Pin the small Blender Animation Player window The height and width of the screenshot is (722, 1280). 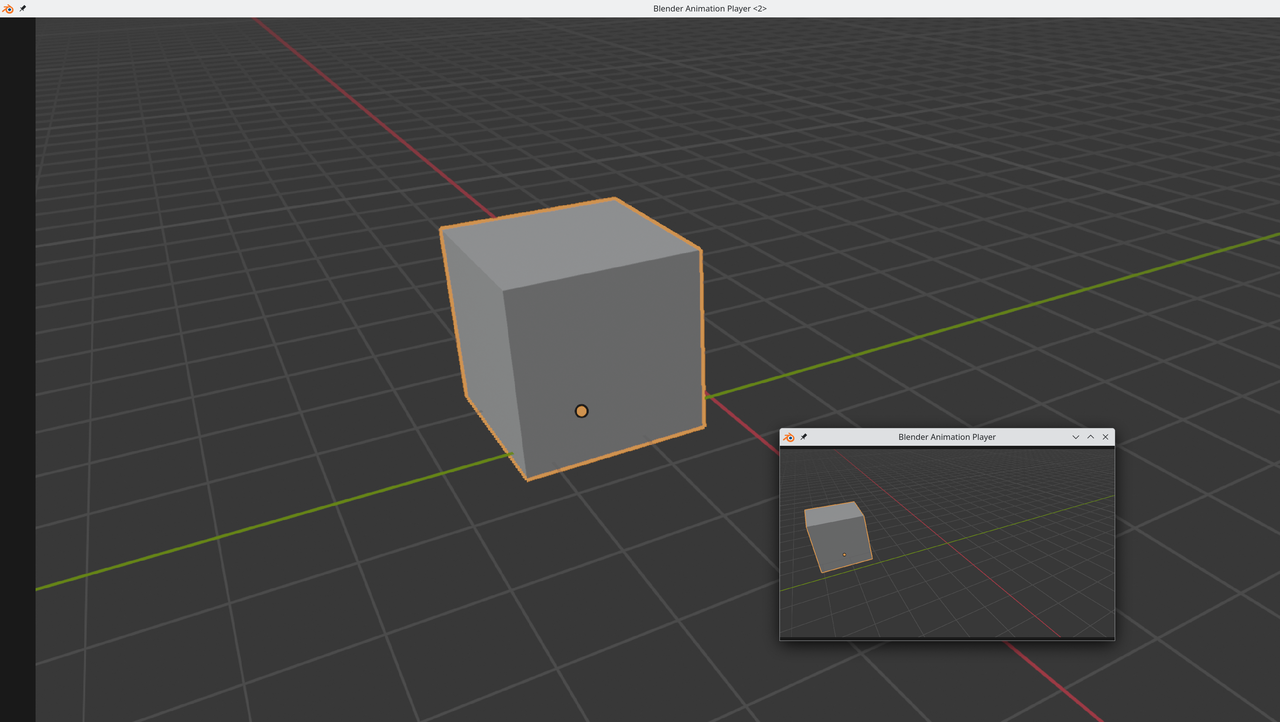(804, 437)
